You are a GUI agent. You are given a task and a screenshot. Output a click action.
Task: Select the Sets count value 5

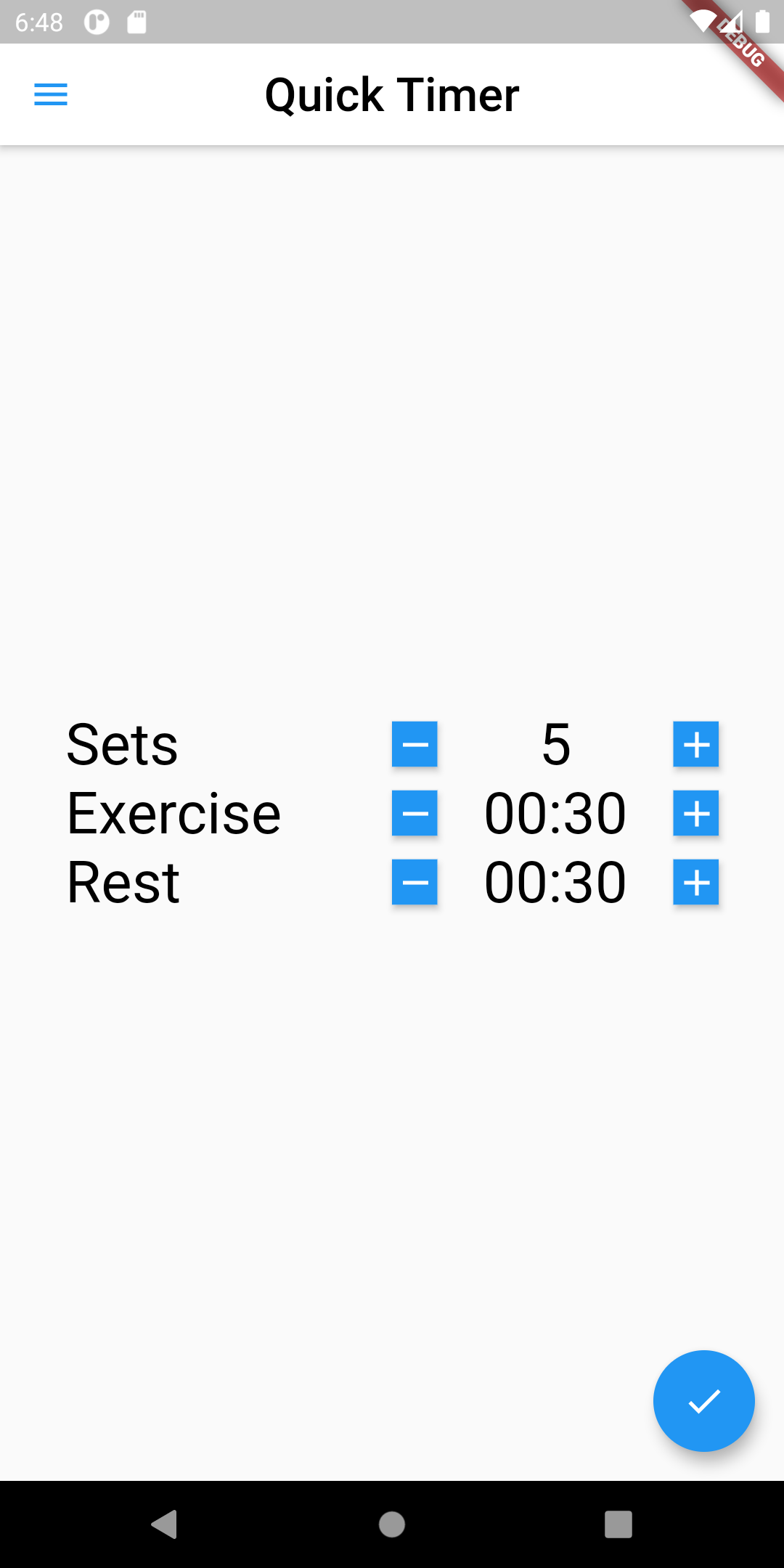(x=557, y=743)
